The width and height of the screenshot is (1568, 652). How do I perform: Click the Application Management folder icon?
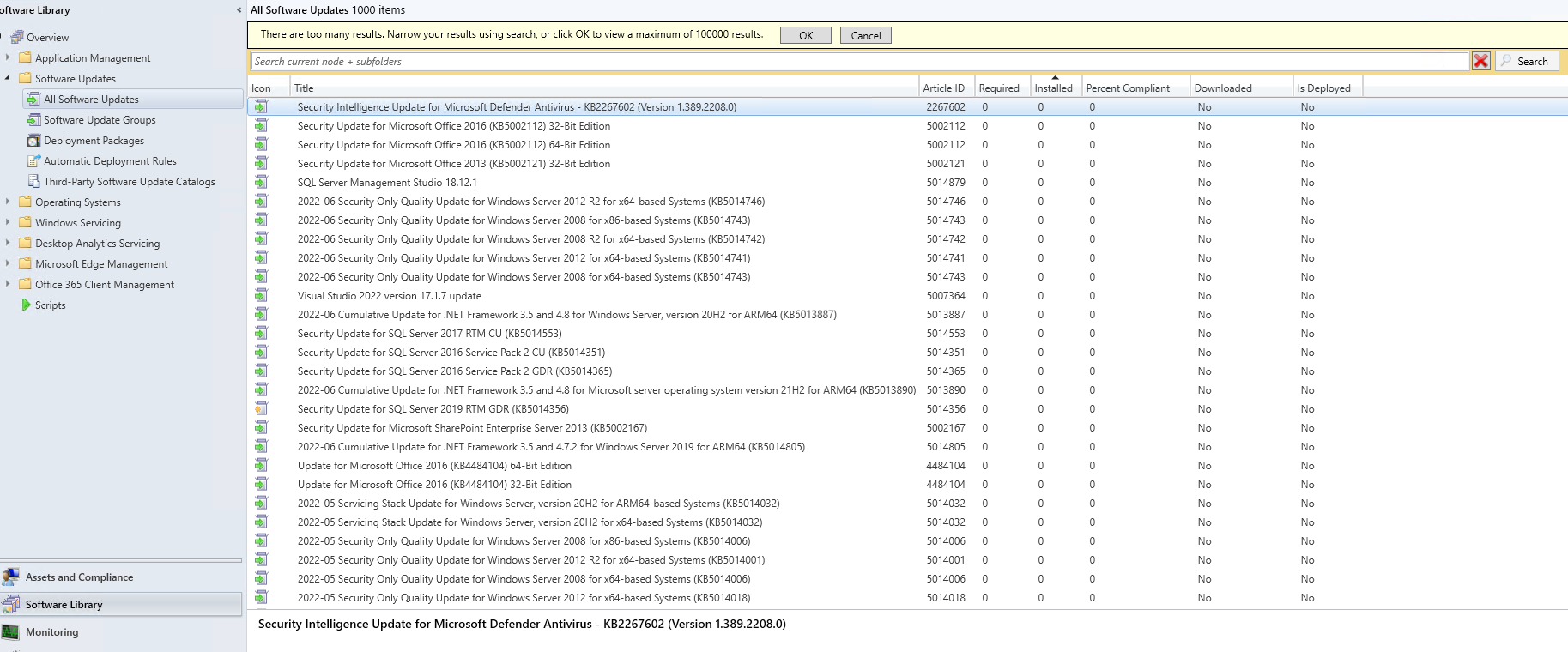point(25,57)
